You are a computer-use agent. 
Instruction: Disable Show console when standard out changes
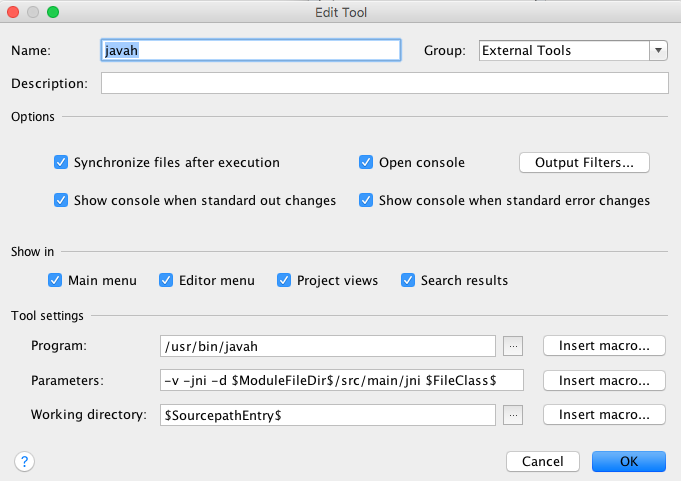[61, 200]
